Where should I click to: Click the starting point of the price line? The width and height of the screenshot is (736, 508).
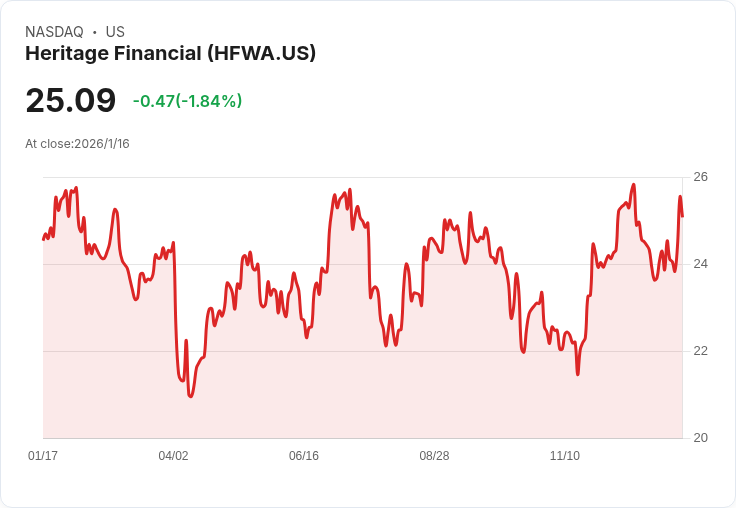[43, 239]
